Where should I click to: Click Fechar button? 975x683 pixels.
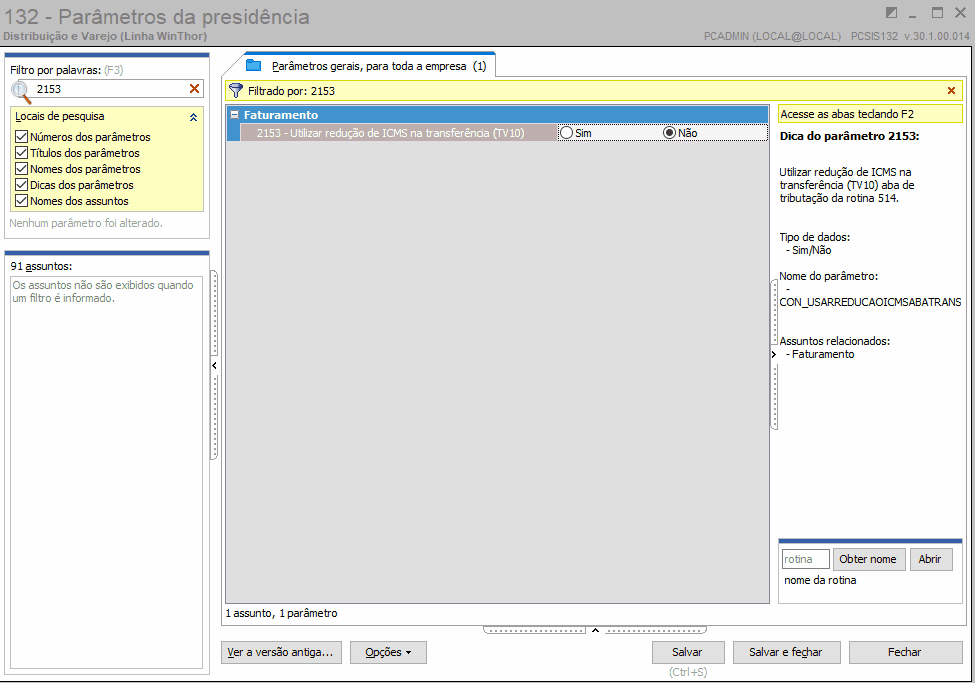point(905,652)
